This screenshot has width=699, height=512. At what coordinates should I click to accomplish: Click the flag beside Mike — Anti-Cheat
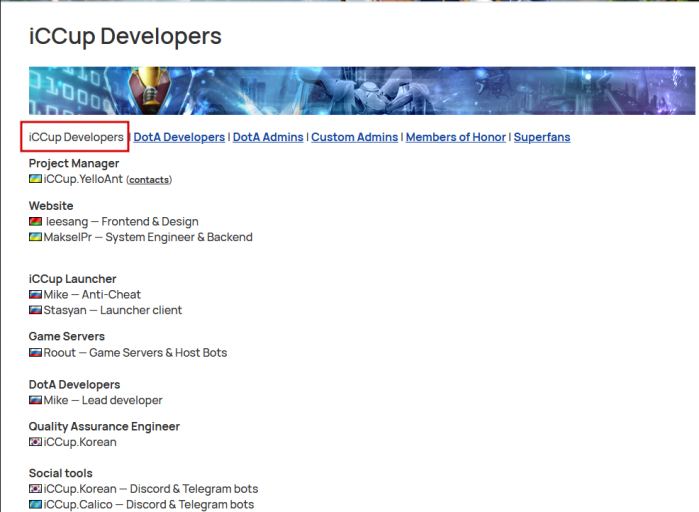click(x=35, y=295)
